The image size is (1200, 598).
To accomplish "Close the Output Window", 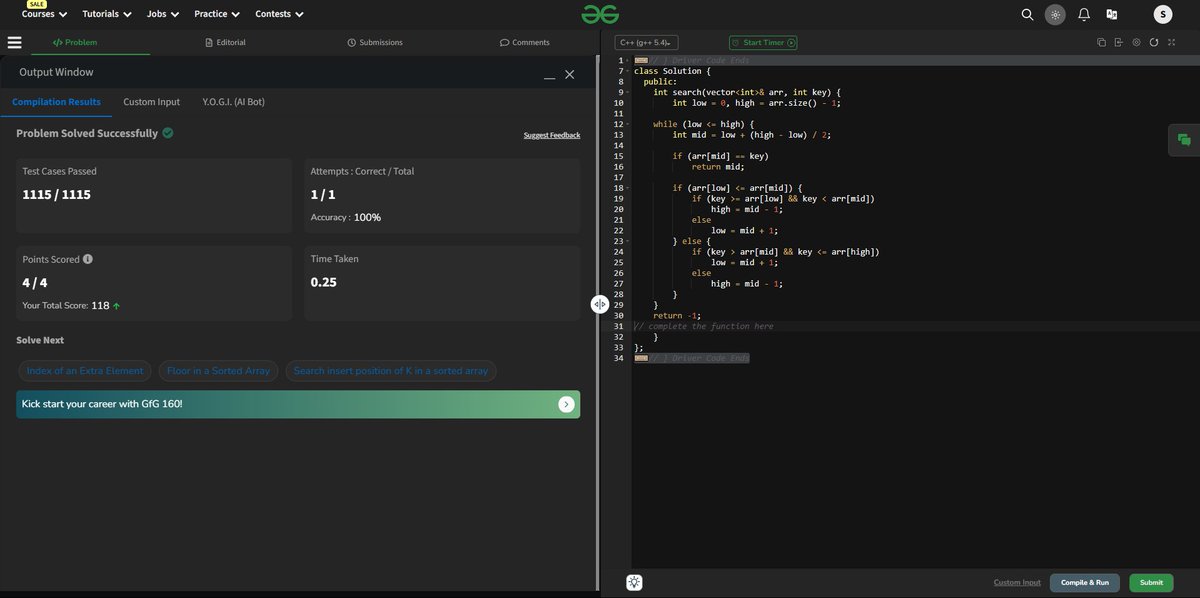I will point(570,75).
